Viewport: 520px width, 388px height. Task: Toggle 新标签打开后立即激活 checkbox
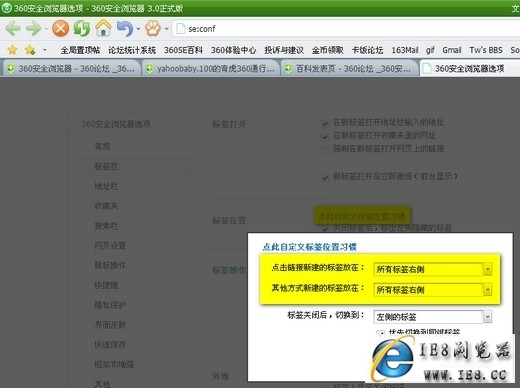(325, 177)
